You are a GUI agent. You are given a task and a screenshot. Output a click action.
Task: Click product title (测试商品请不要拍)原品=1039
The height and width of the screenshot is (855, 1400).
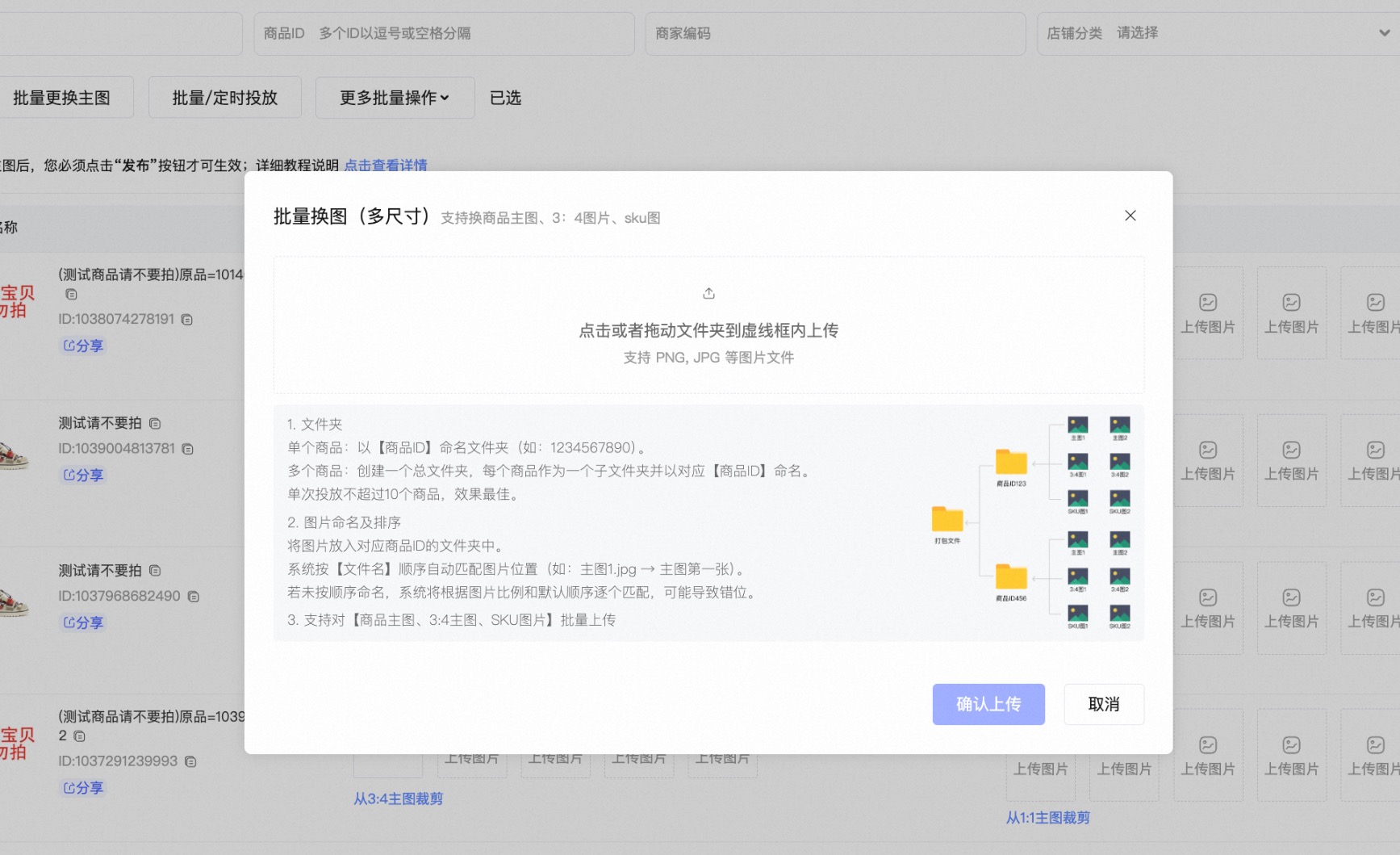(151, 716)
